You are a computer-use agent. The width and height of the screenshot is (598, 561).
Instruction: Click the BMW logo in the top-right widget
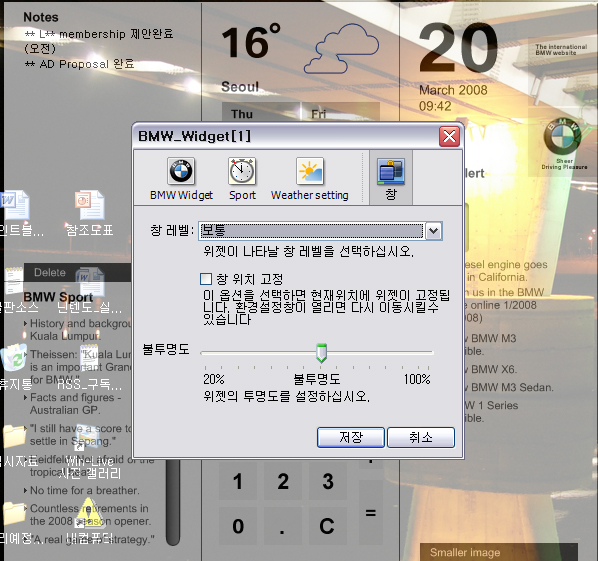coord(562,136)
